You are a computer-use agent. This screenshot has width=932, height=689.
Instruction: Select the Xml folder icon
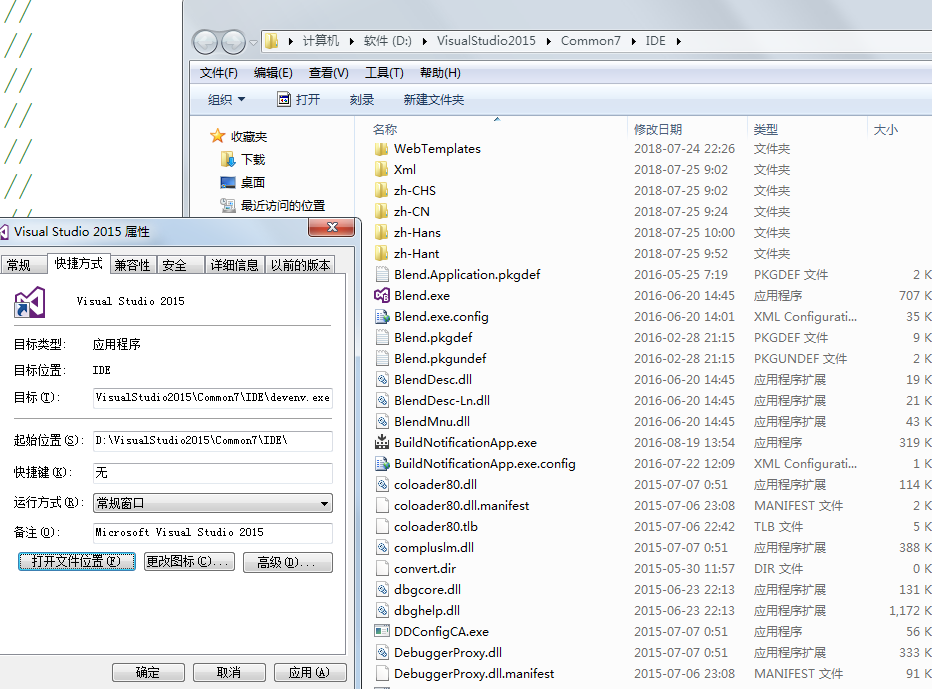coord(382,169)
